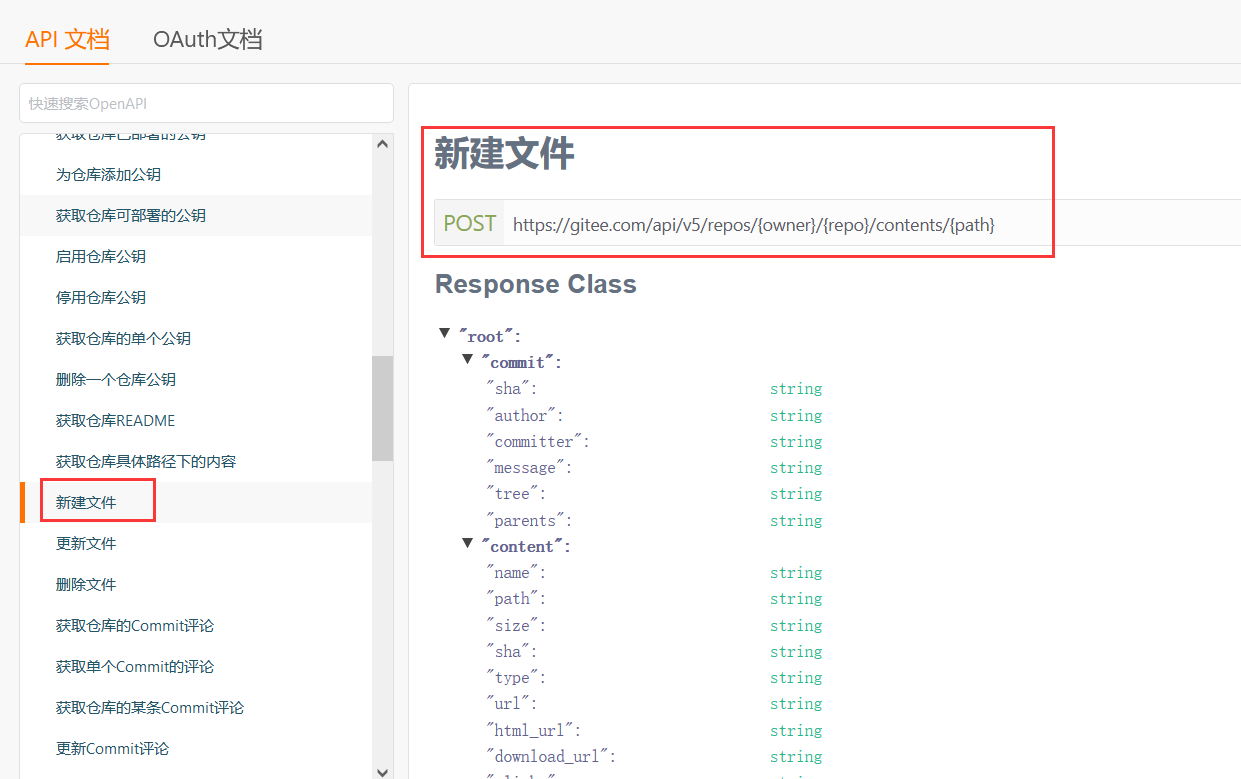The image size is (1241, 779).
Task: Click the "size" field name
Action: point(516,625)
